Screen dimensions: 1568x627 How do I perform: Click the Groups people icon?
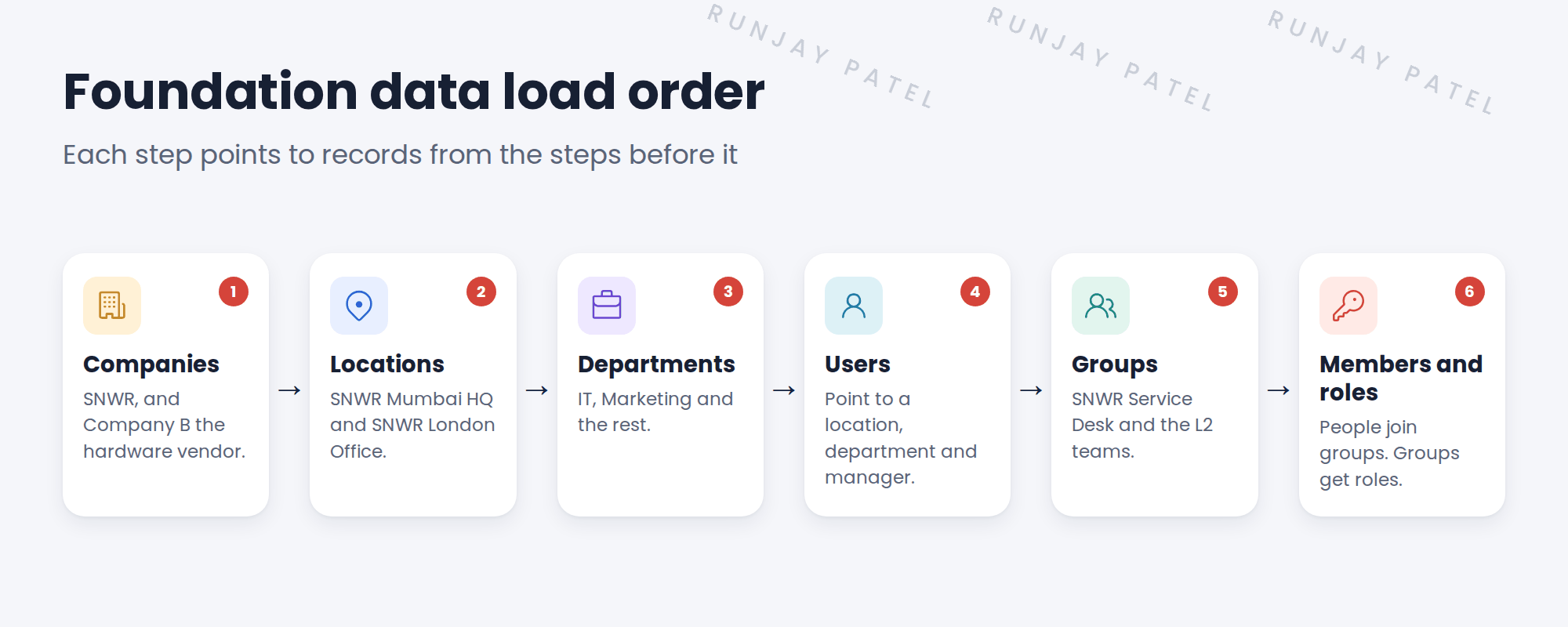1101,306
